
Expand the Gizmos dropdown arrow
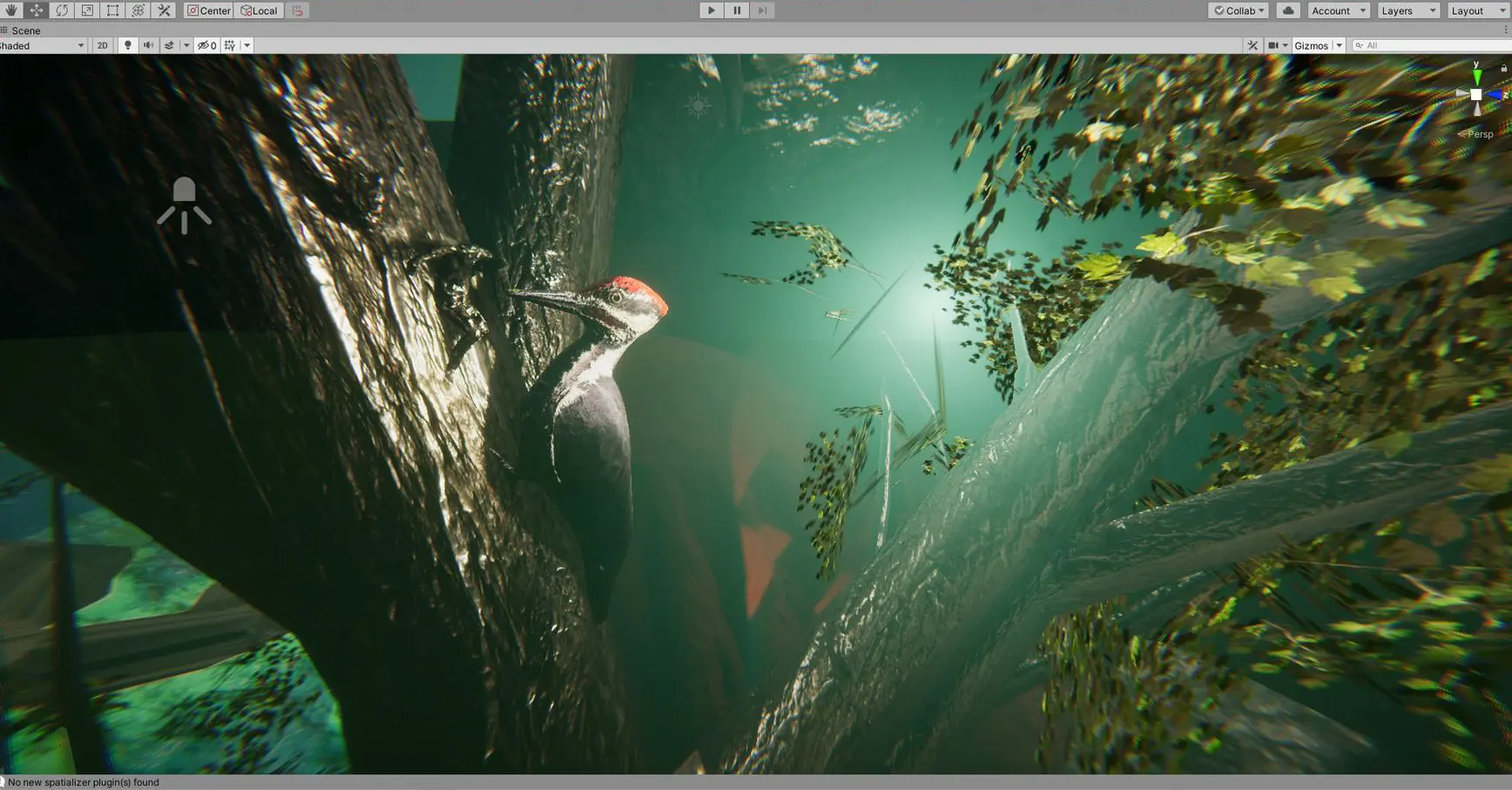(1339, 45)
